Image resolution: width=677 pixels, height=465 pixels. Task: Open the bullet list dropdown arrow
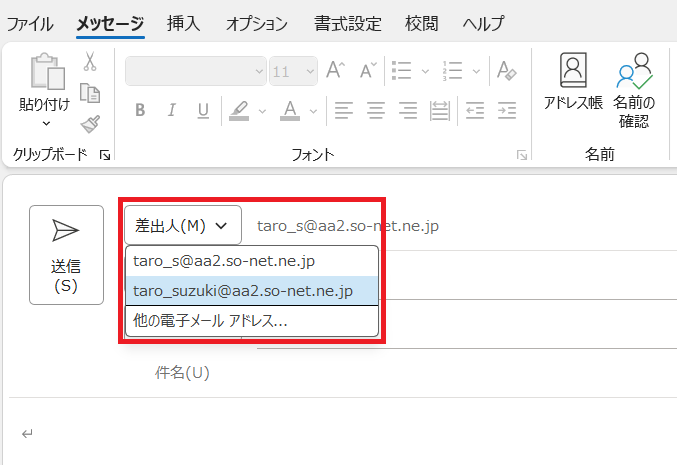pos(425,72)
